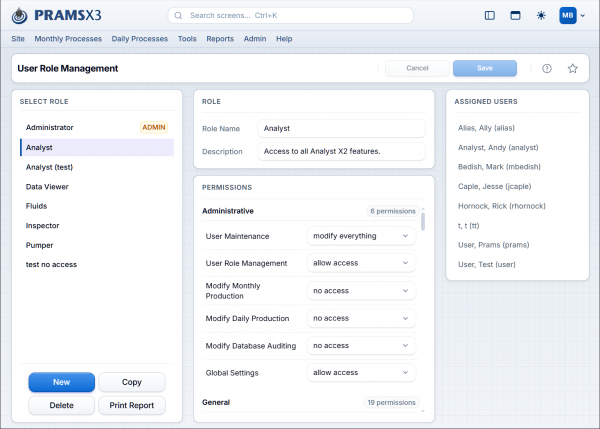The width and height of the screenshot is (600, 429).
Task: Open the Tools menu
Action: 187,39
